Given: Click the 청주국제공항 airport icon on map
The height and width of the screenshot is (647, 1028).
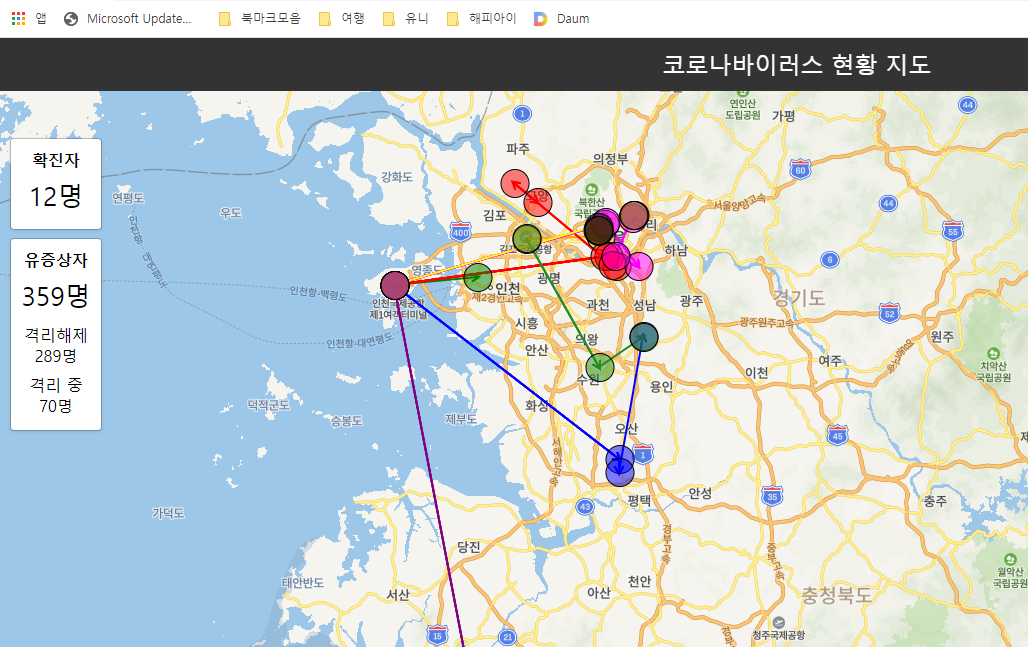Looking at the screenshot, I should point(764,622).
